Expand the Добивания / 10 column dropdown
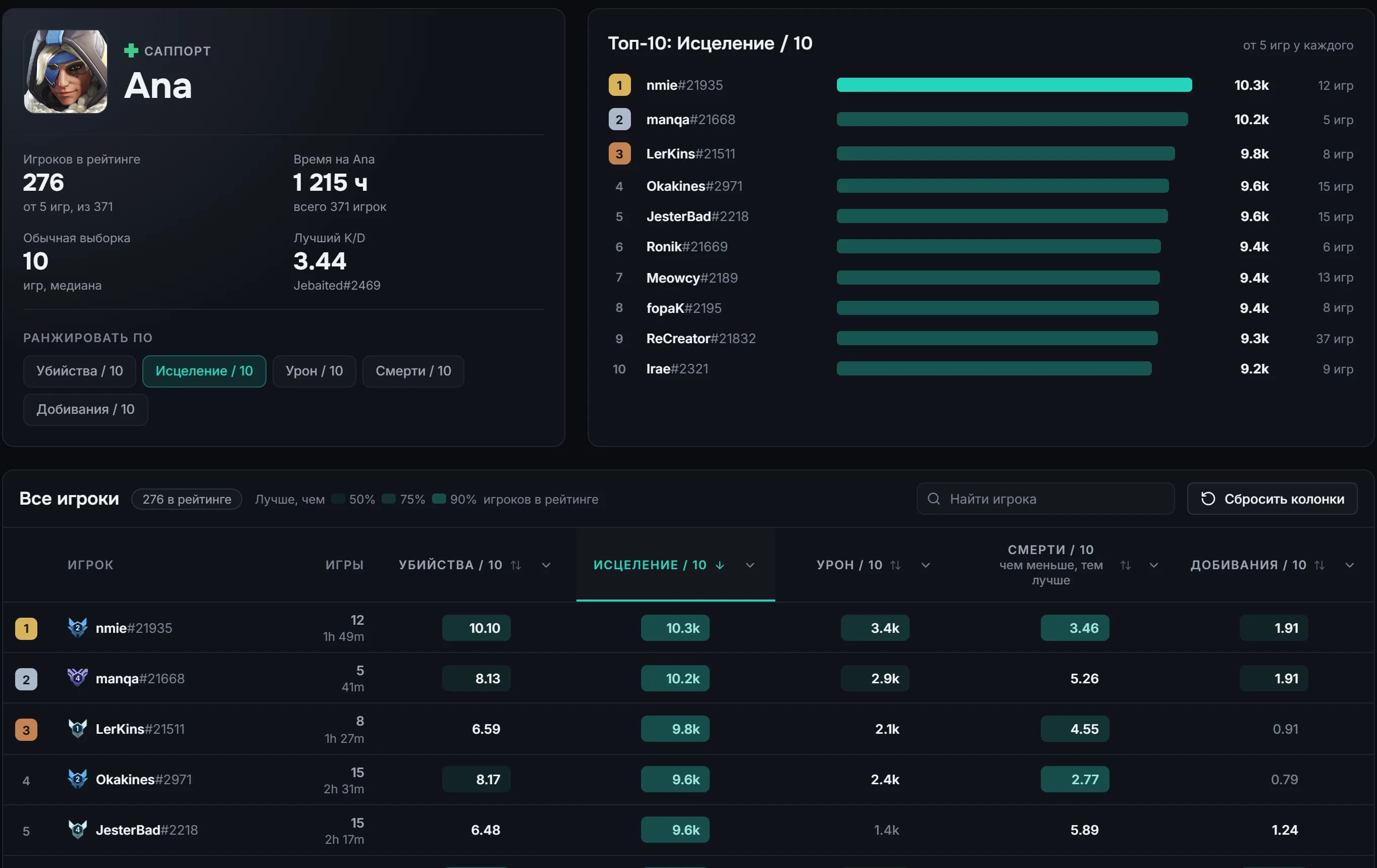 click(1350, 565)
